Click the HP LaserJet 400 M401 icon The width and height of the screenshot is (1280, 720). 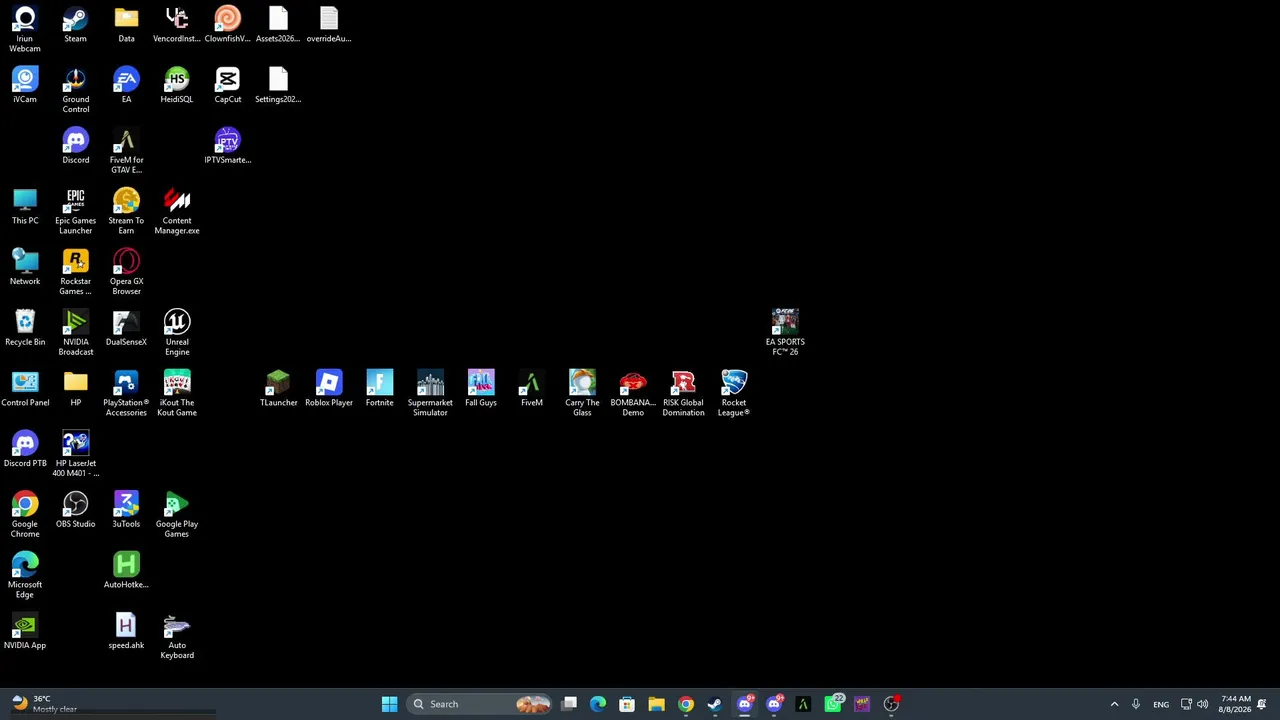tap(75, 455)
